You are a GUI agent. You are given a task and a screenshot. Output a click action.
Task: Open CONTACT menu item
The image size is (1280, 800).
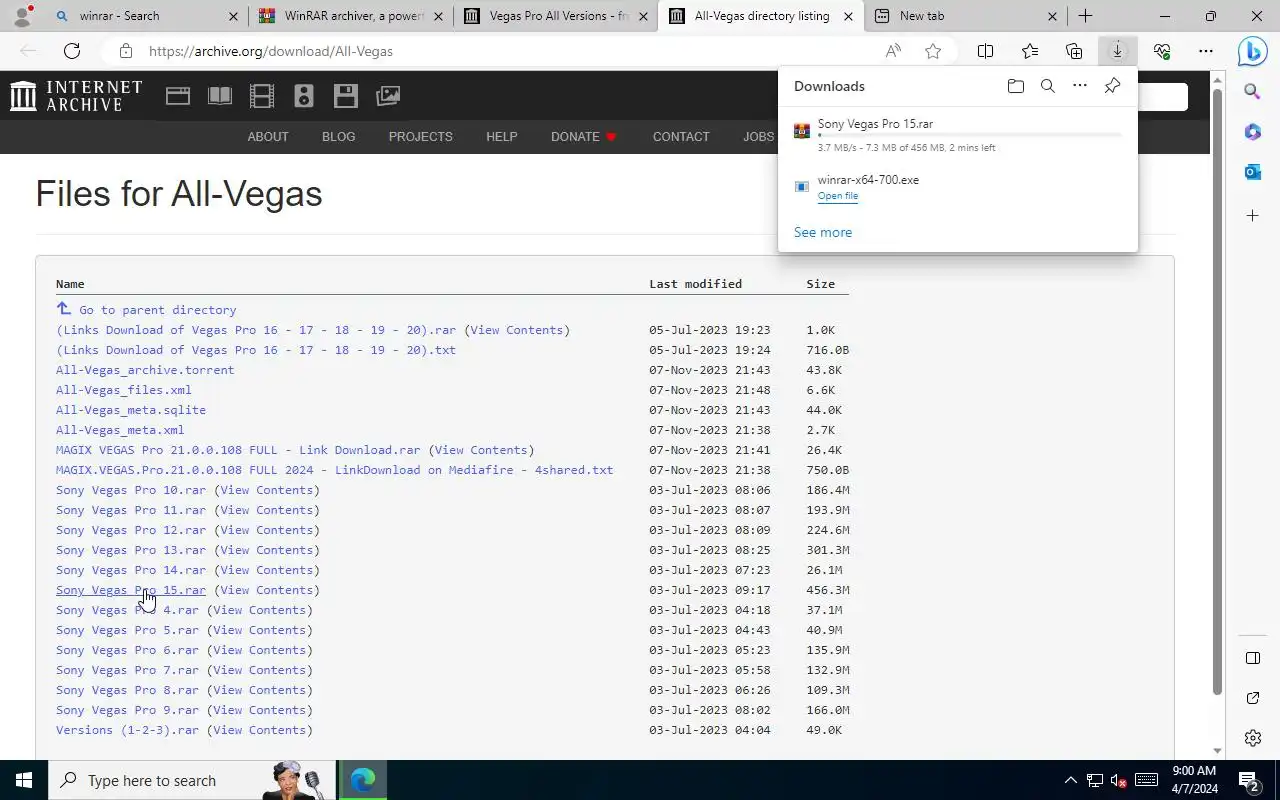(681, 137)
